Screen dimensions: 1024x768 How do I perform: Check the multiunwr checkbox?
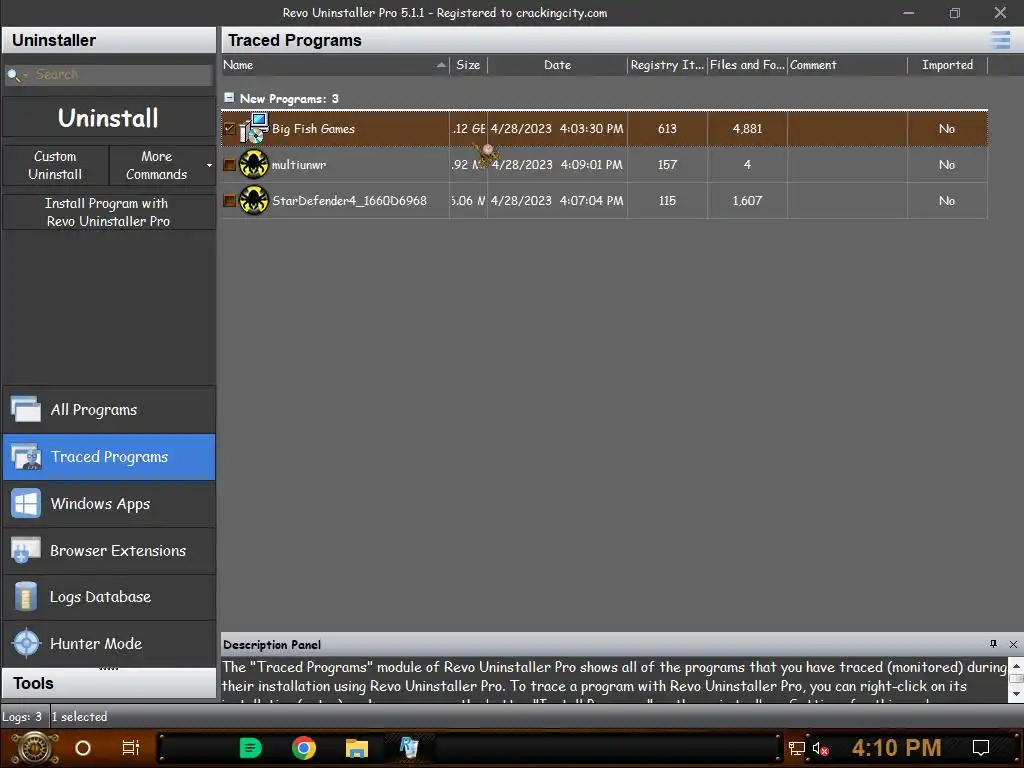[x=229, y=165]
